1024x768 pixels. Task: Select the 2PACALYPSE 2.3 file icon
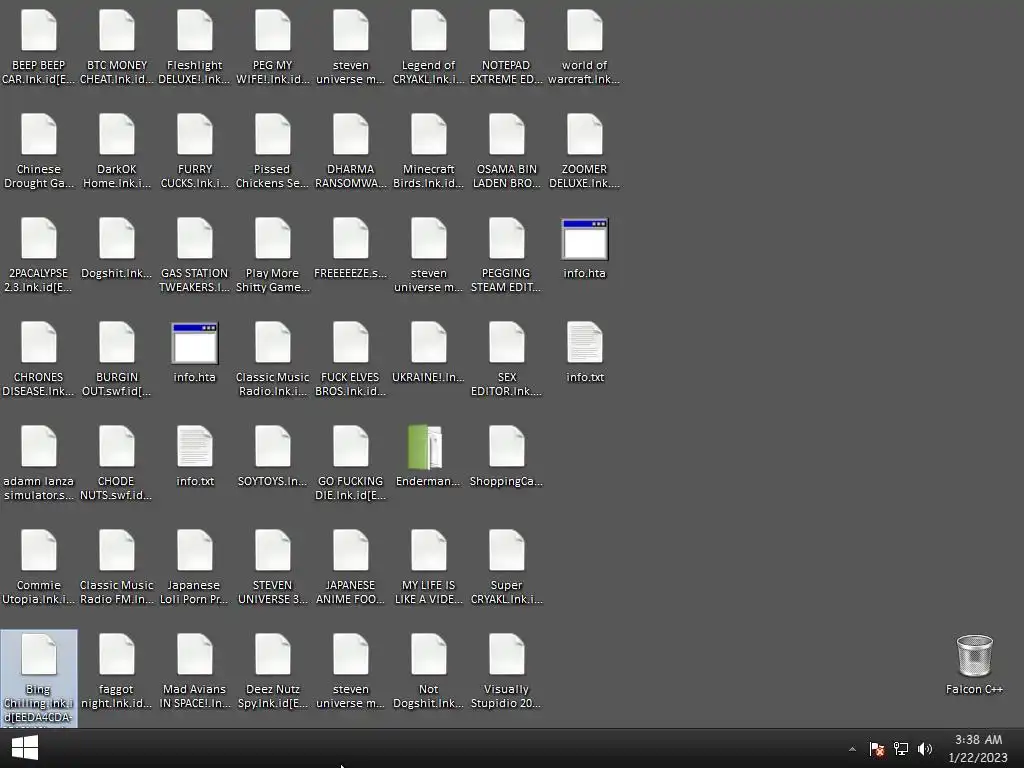coord(39,238)
